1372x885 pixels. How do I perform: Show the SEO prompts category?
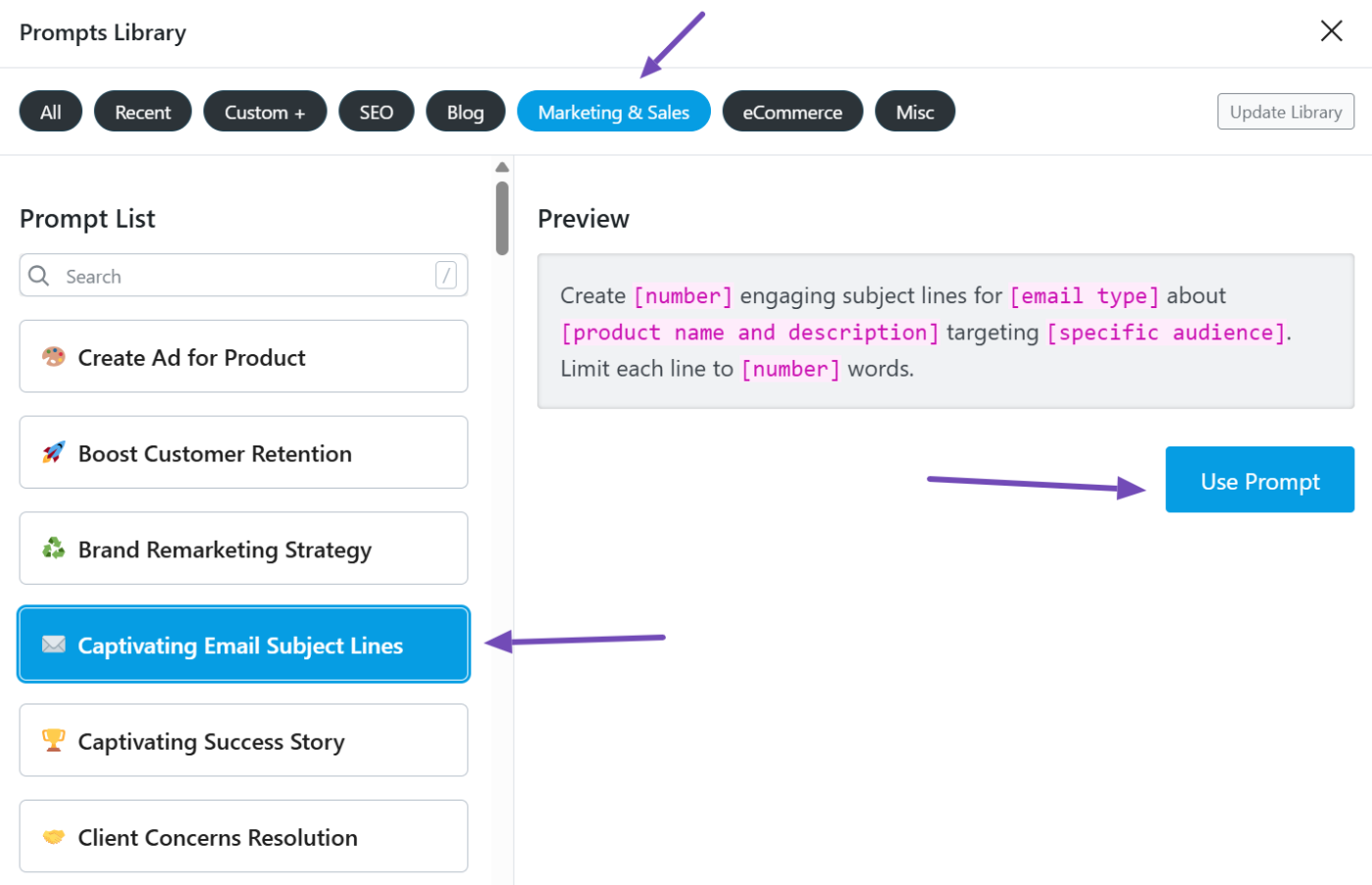[377, 112]
